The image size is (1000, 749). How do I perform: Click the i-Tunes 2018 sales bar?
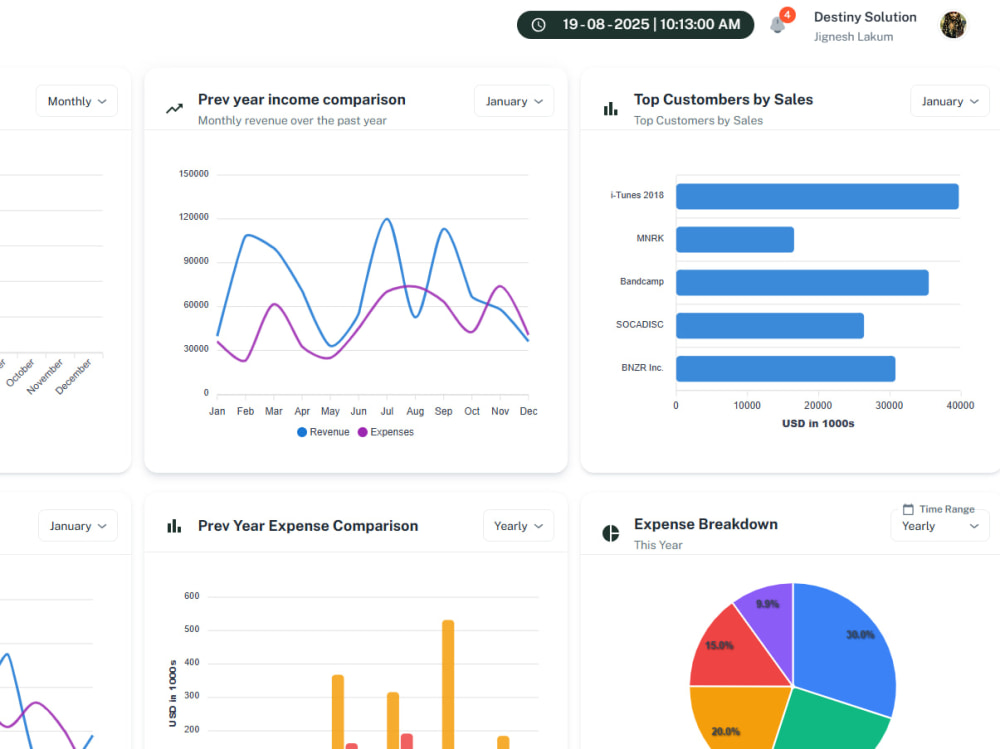click(817, 197)
